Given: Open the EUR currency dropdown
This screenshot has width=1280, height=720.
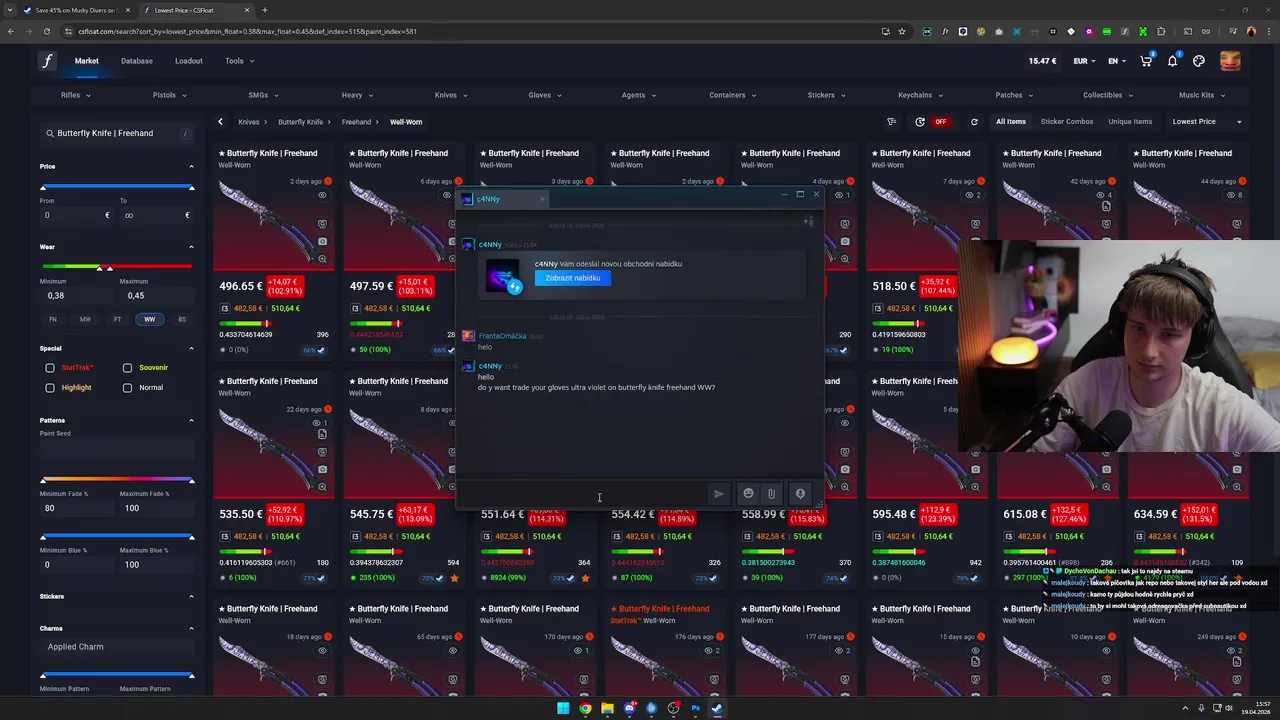Looking at the screenshot, I should point(1085,61).
